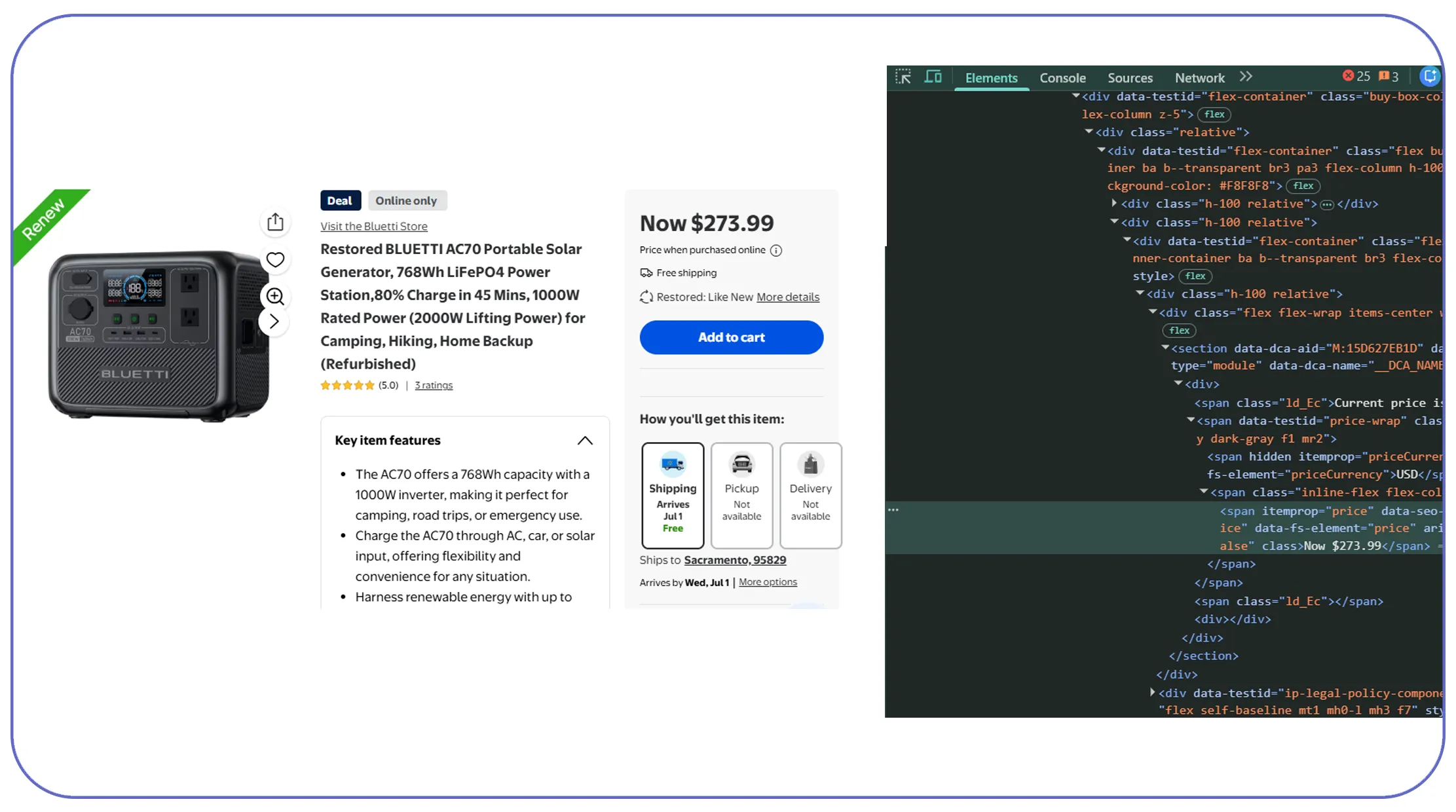Image resolution: width=1456 pixels, height=812 pixels.
Task: Expand the ip-legal-policy-component div node
Action: tap(1152, 692)
